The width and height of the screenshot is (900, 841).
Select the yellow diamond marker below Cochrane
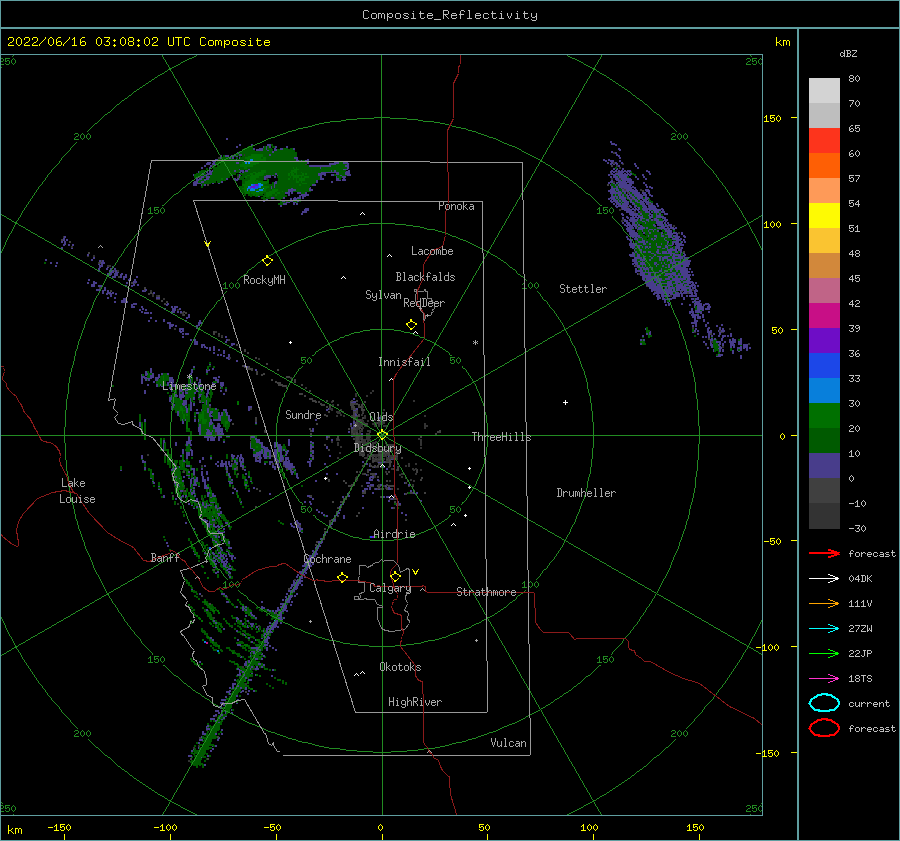(342, 577)
